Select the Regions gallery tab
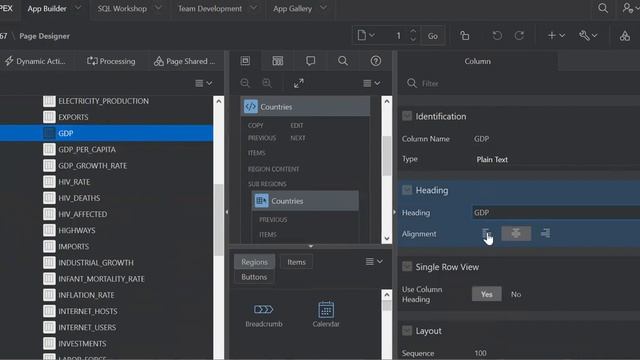This screenshot has width=640, height=360. (254, 262)
